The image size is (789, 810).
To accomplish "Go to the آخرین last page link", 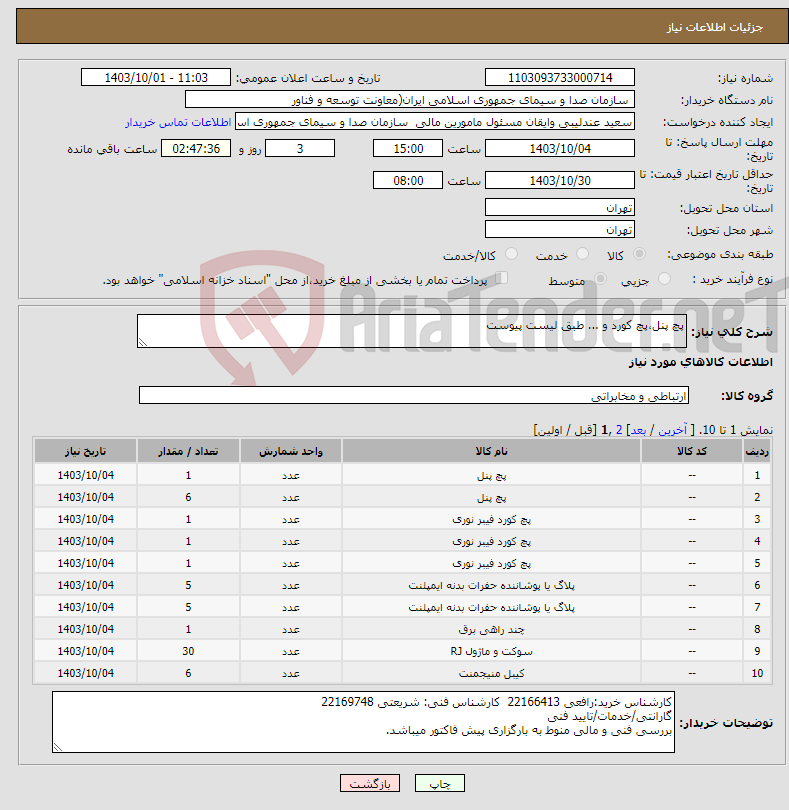I will 672,430.
